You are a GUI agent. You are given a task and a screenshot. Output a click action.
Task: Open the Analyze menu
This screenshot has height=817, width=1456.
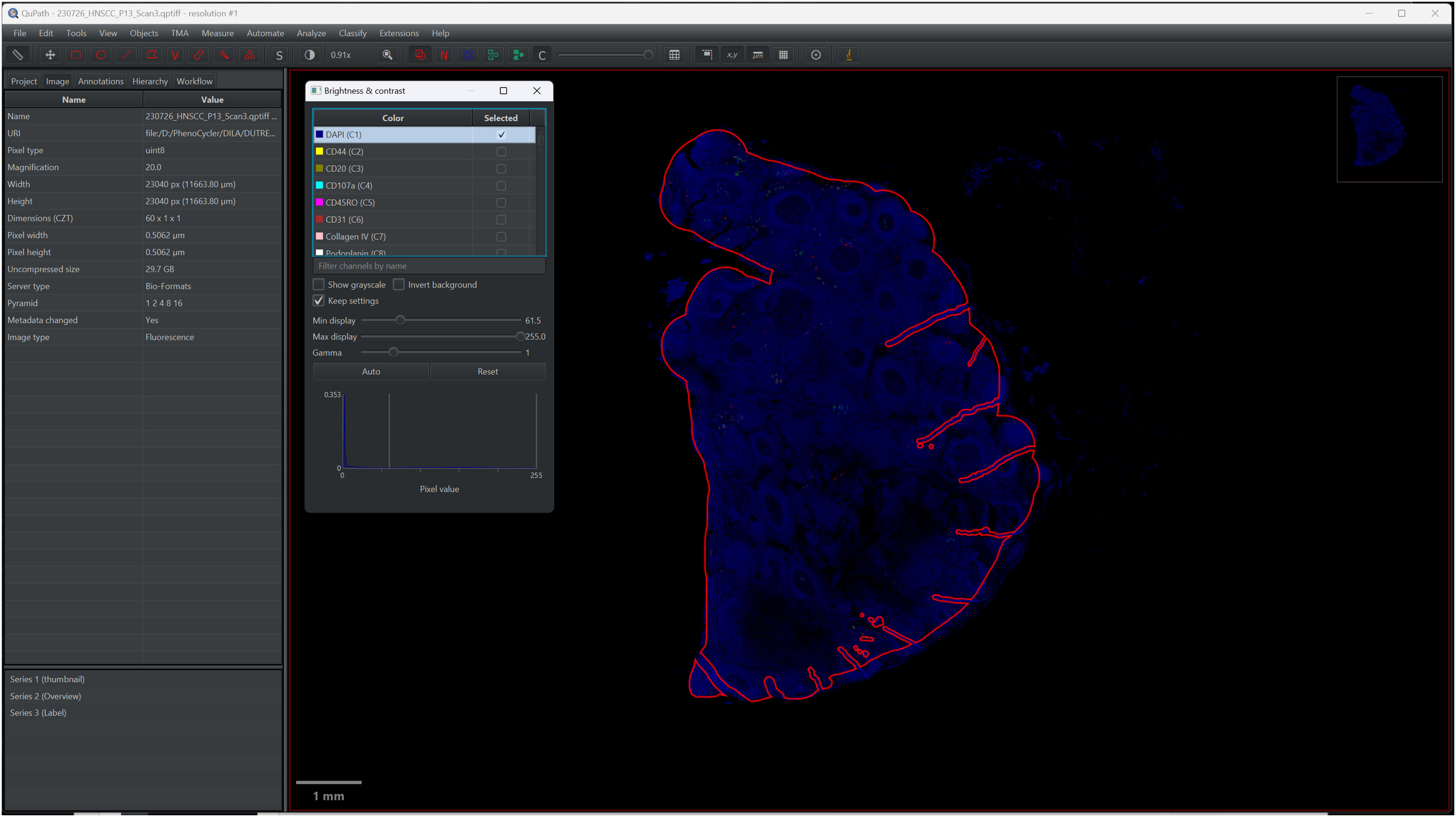tap(311, 33)
